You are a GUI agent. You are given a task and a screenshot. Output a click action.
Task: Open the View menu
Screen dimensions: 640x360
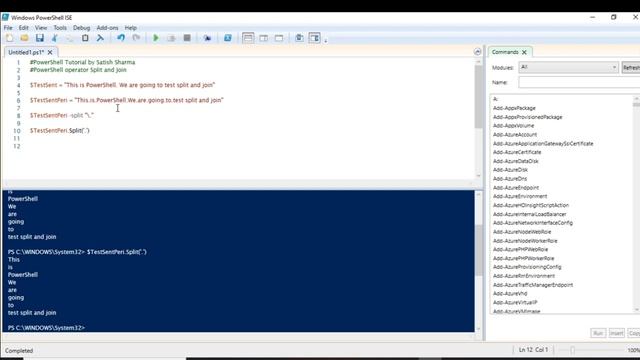coord(41,28)
